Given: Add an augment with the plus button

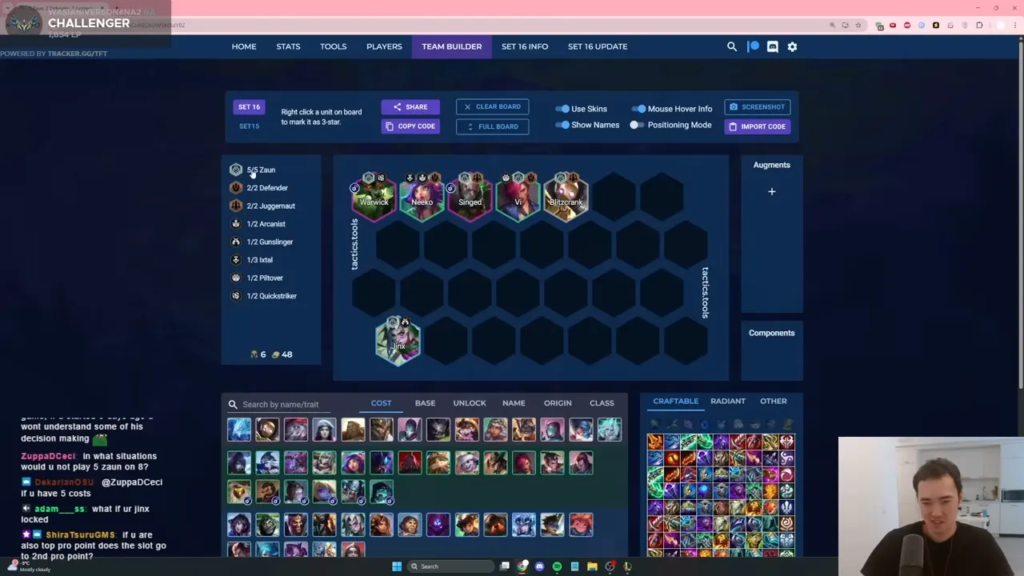Looking at the screenshot, I should tap(771, 191).
